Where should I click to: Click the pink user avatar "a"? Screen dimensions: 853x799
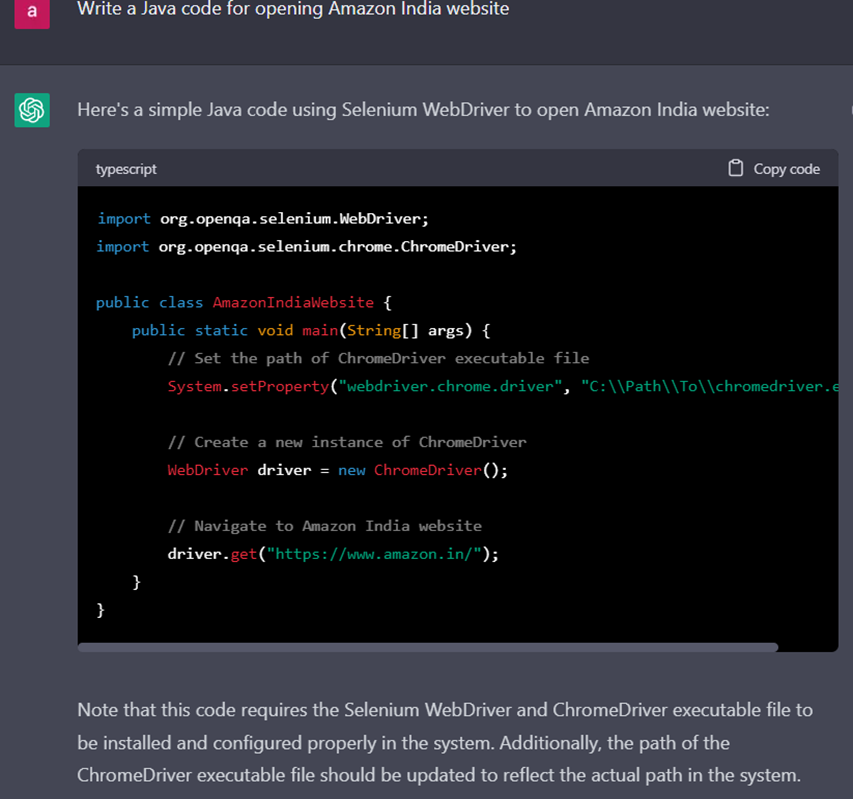[32, 12]
